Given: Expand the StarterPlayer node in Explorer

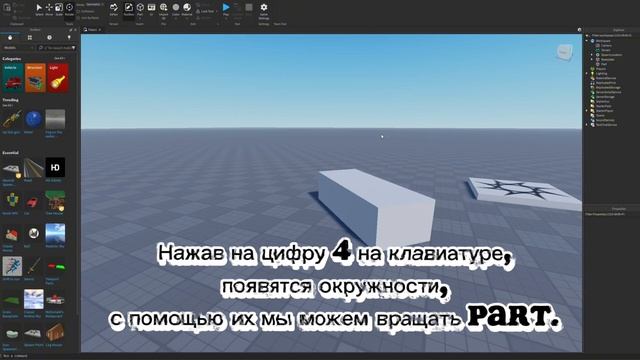Looking at the screenshot, I should coord(587,111).
